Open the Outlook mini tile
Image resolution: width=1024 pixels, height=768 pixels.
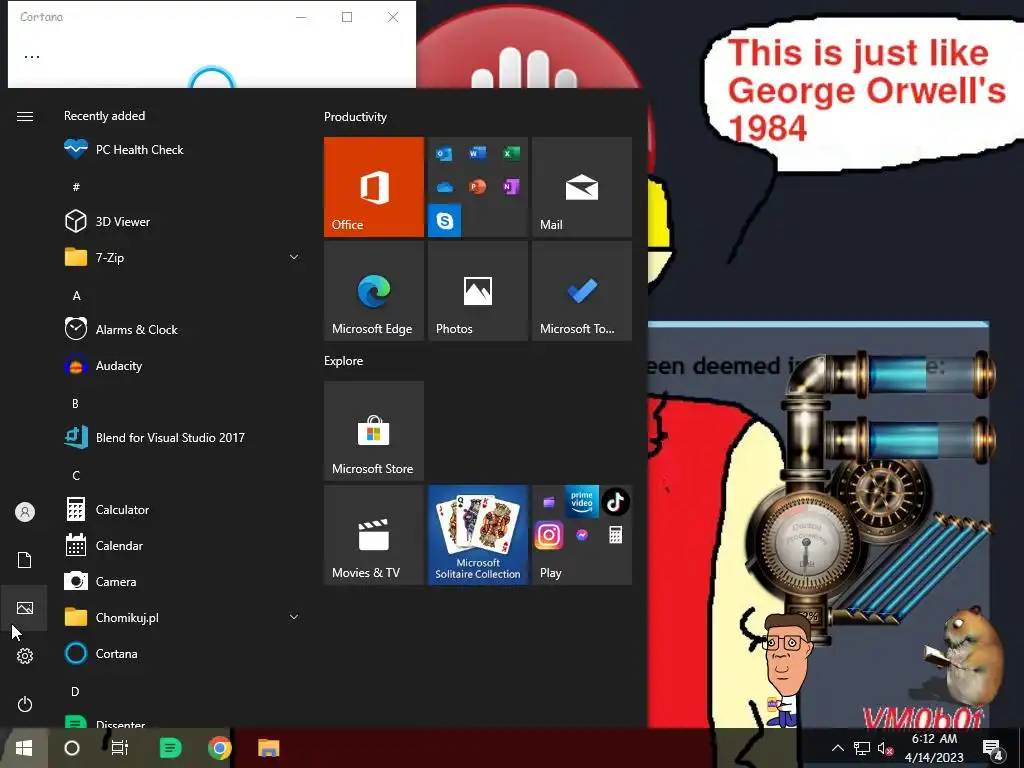[x=445, y=153]
